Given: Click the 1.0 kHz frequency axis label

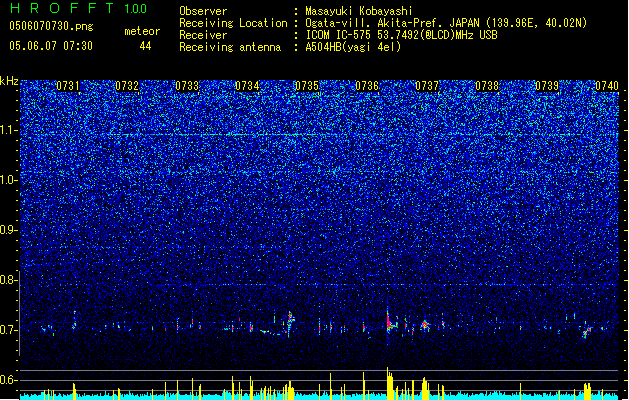Looking at the screenshot, I should click(x=8, y=180).
